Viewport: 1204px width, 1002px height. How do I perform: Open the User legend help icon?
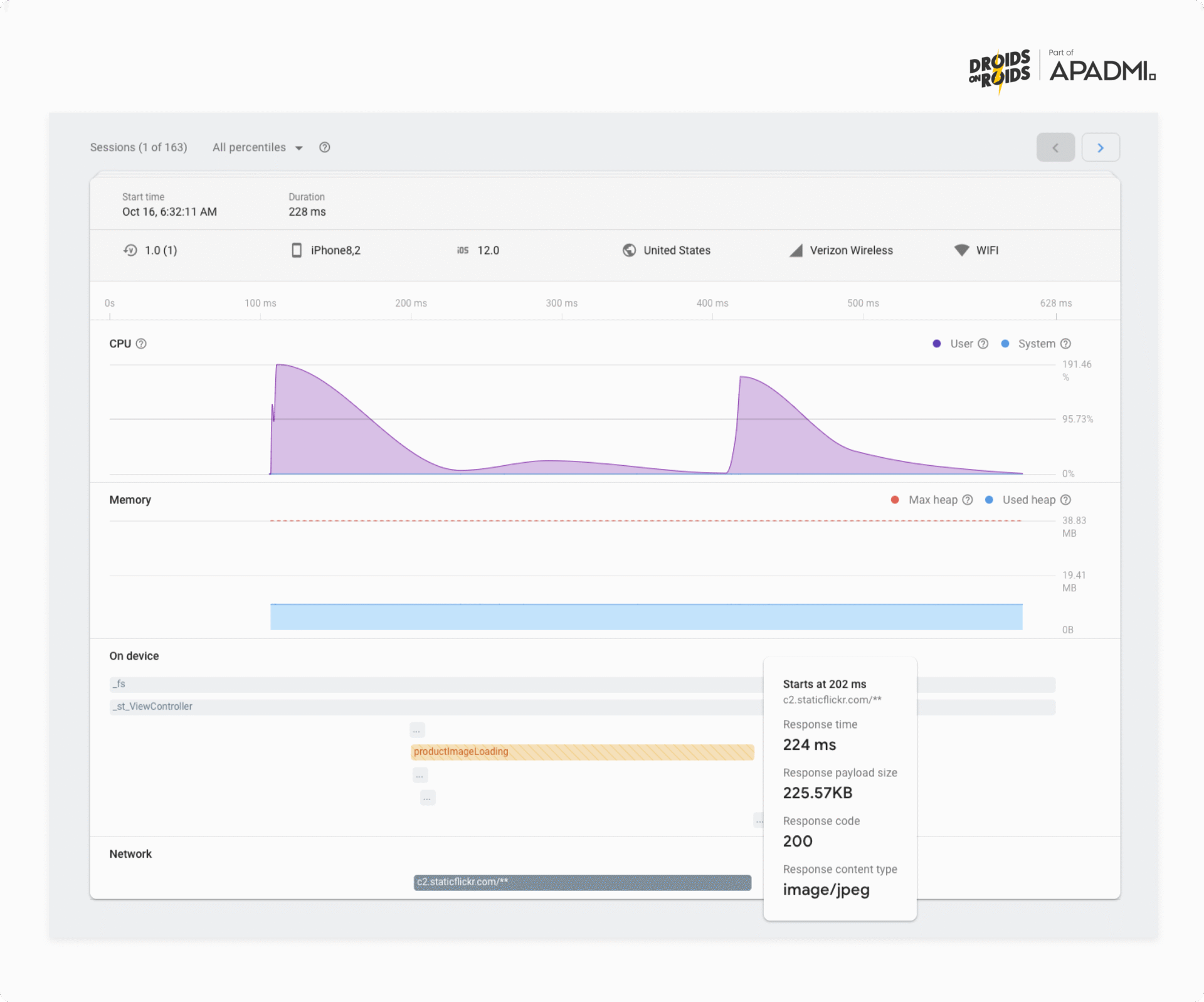(x=983, y=344)
